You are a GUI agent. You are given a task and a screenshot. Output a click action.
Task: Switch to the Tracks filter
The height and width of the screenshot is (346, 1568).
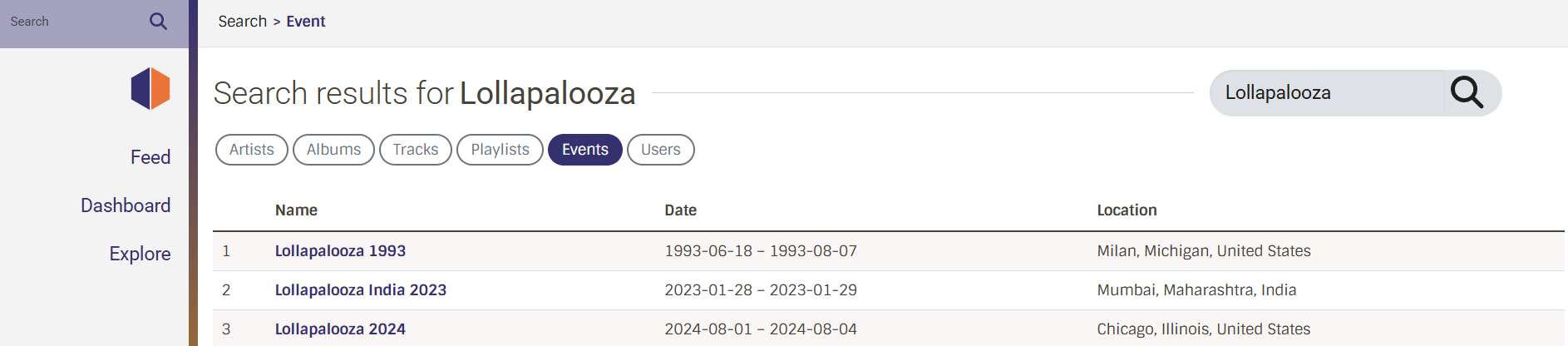(415, 150)
